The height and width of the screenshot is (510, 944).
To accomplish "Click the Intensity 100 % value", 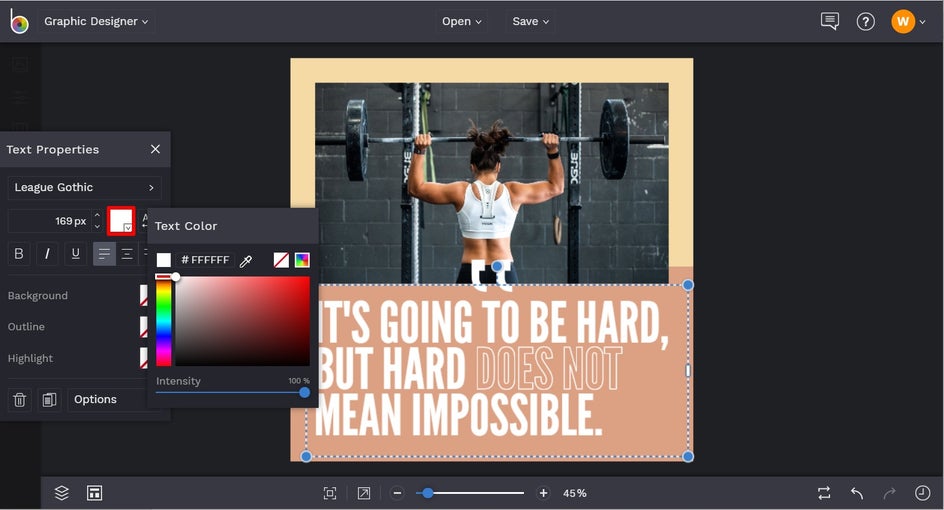I will (299, 381).
